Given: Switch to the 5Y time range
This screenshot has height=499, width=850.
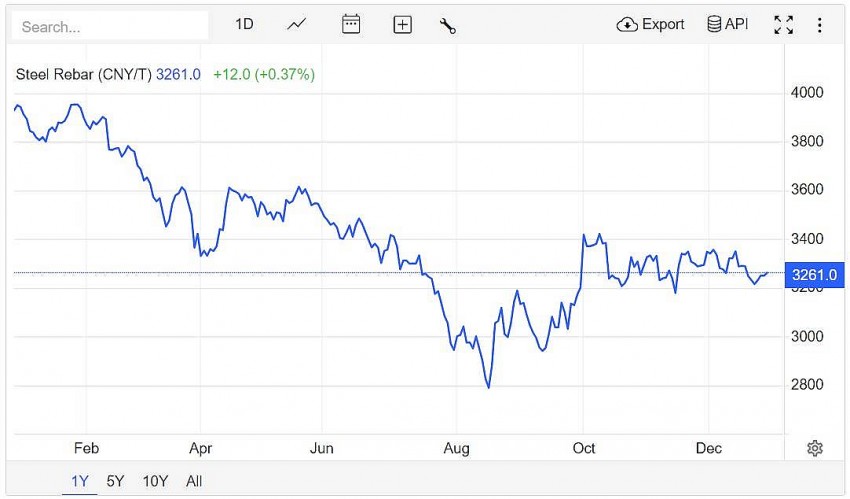Looking at the screenshot, I should point(115,481).
